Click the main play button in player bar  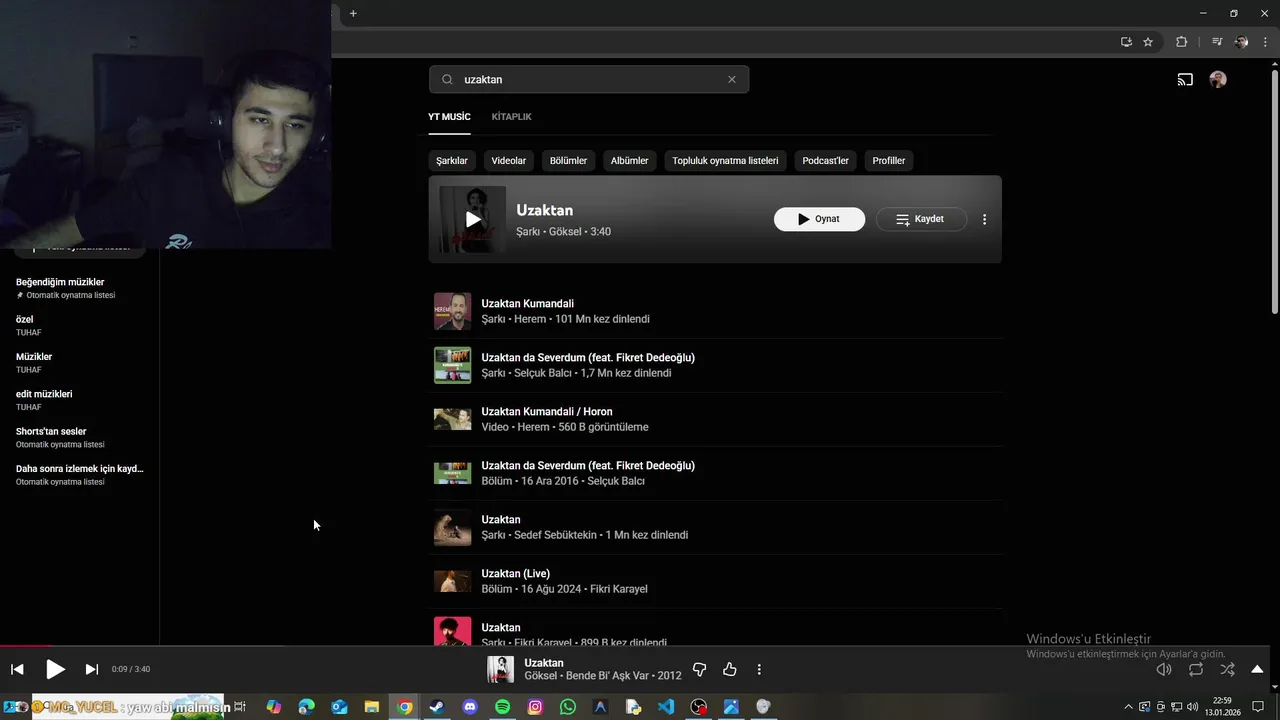(55, 669)
